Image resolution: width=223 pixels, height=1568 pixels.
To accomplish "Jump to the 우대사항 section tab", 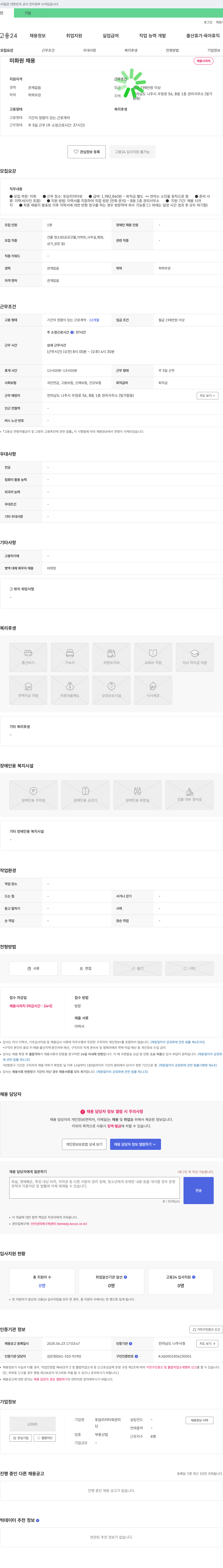I will click(x=90, y=51).
